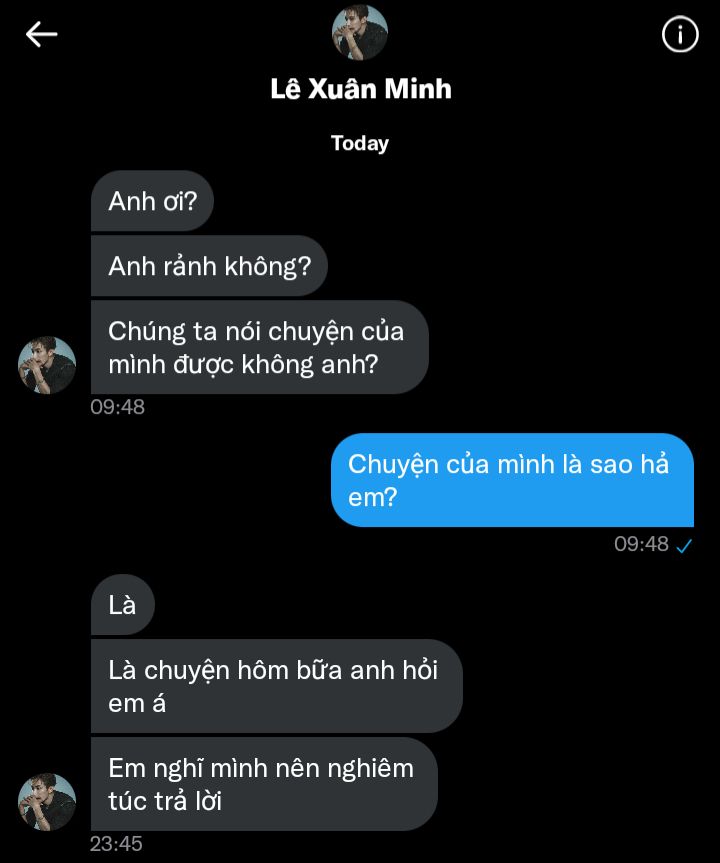The image size is (720, 863).
Task: Tap 'Em nghĩ mình nên nghiêm túc' message
Action: click(x=264, y=784)
